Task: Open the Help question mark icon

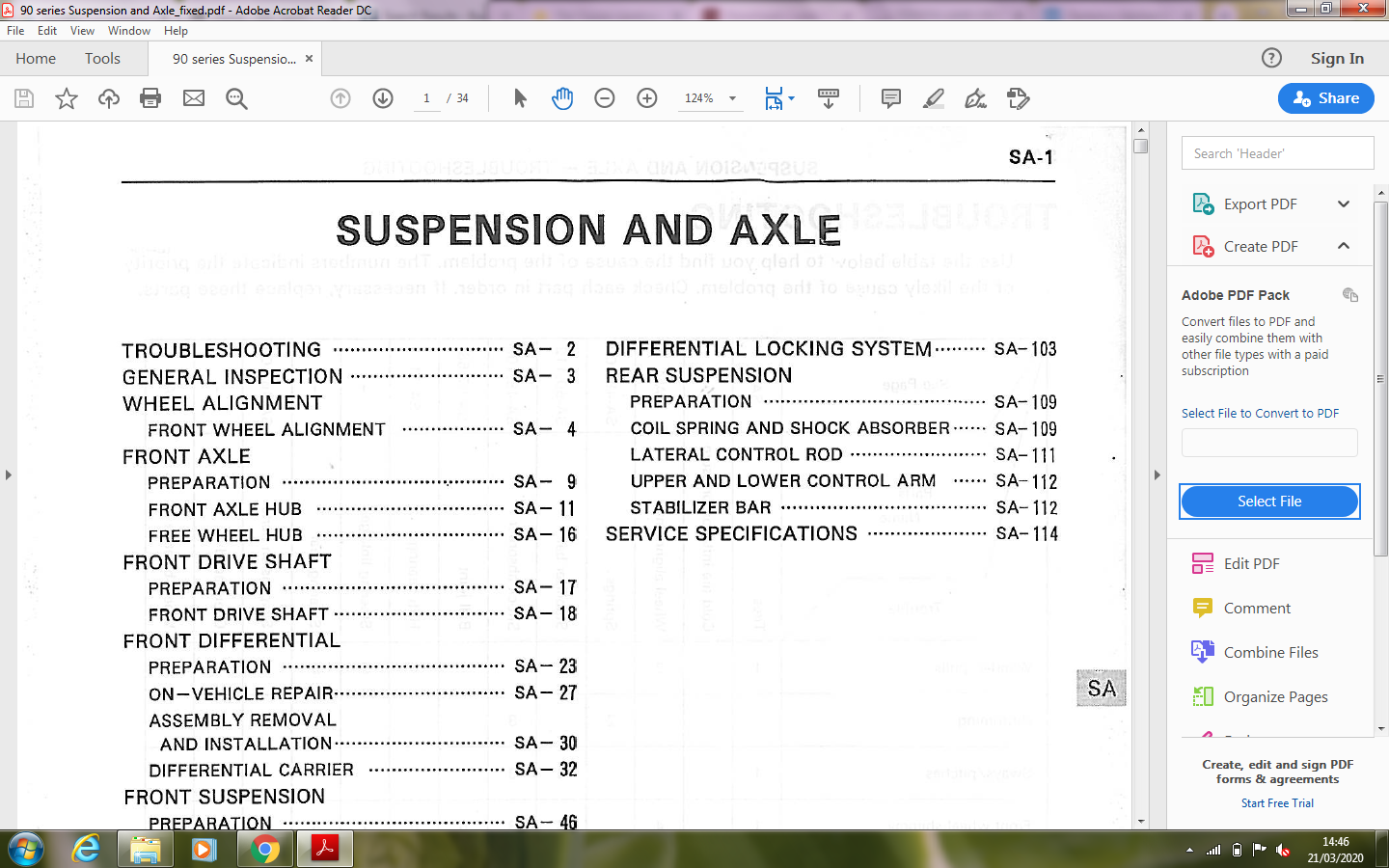Action: [1272, 58]
